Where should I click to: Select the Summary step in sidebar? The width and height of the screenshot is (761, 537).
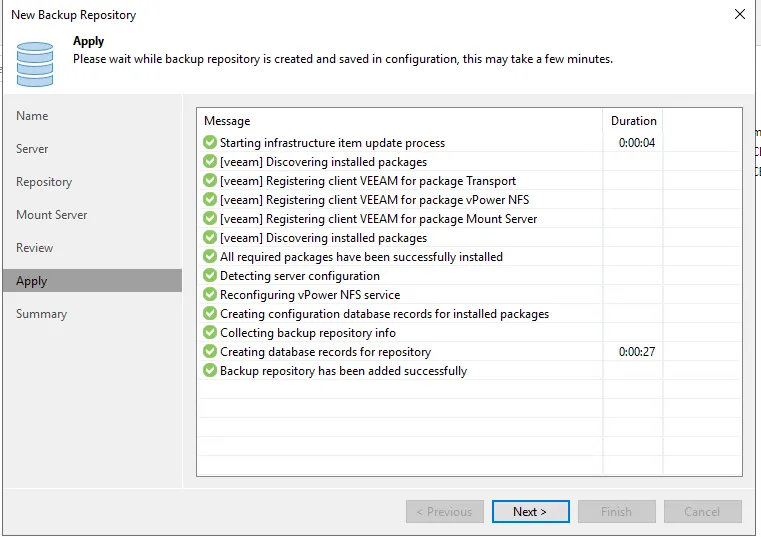point(41,314)
